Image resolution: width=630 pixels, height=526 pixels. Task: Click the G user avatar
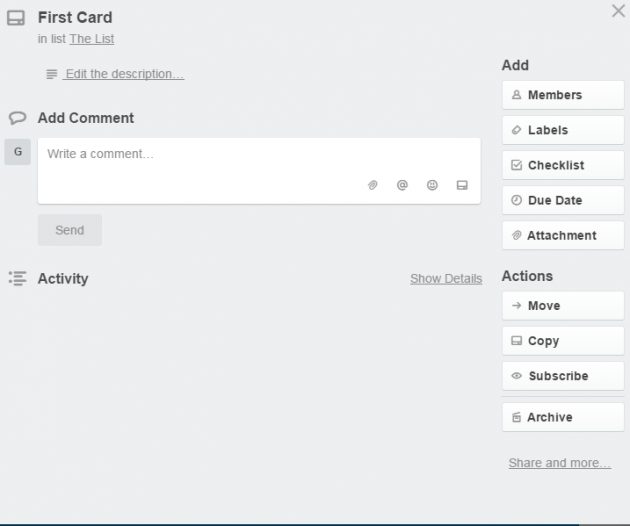click(17, 152)
